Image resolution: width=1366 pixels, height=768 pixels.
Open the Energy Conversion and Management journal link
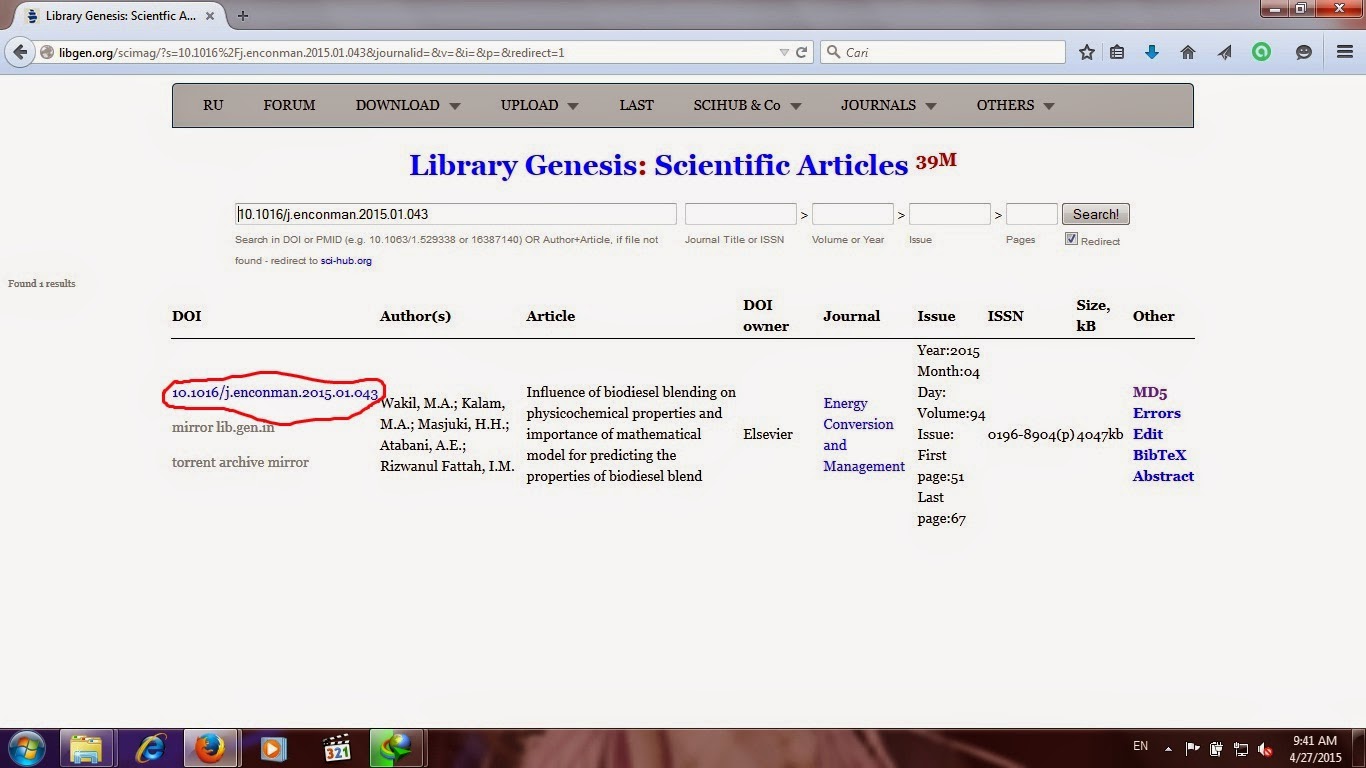coord(864,435)
